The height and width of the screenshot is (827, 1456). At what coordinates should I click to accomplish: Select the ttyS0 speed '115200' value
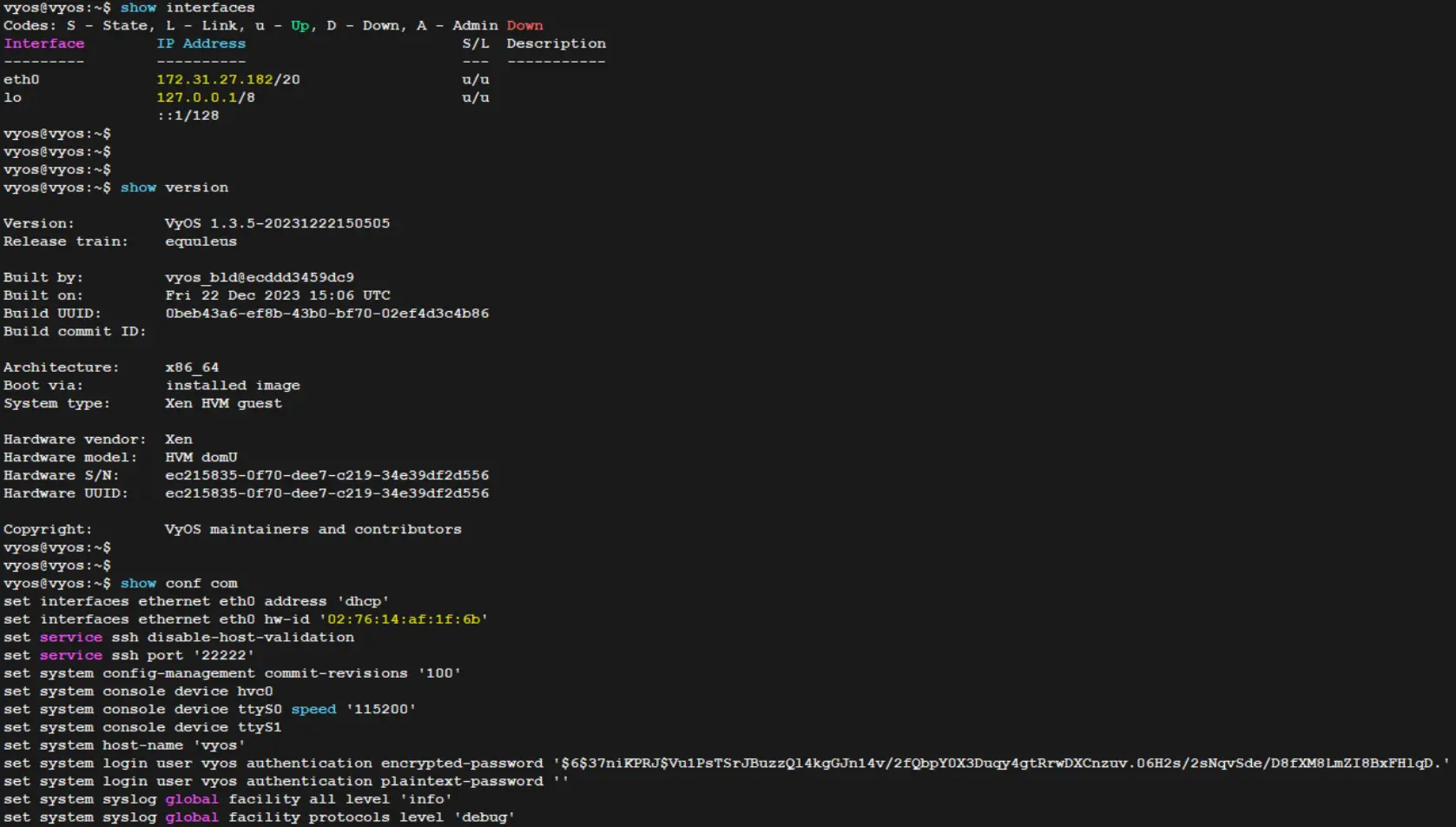(x=381, y=710)
